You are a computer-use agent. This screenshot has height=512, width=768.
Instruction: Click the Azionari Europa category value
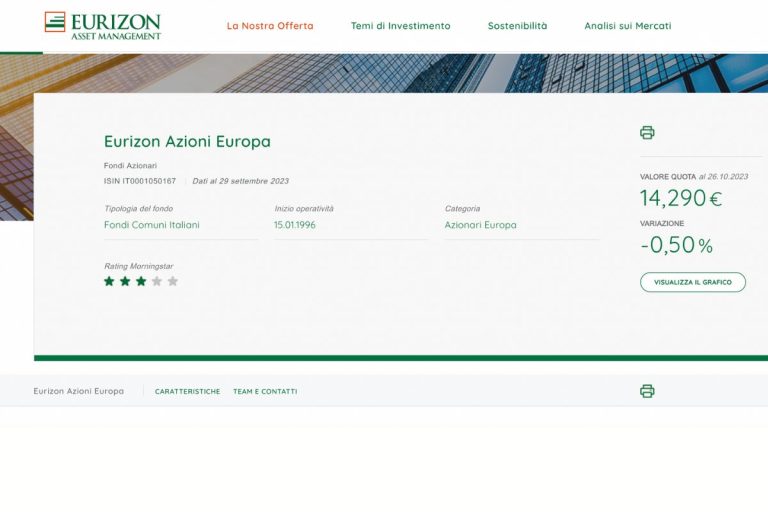[x=480, y=225]
